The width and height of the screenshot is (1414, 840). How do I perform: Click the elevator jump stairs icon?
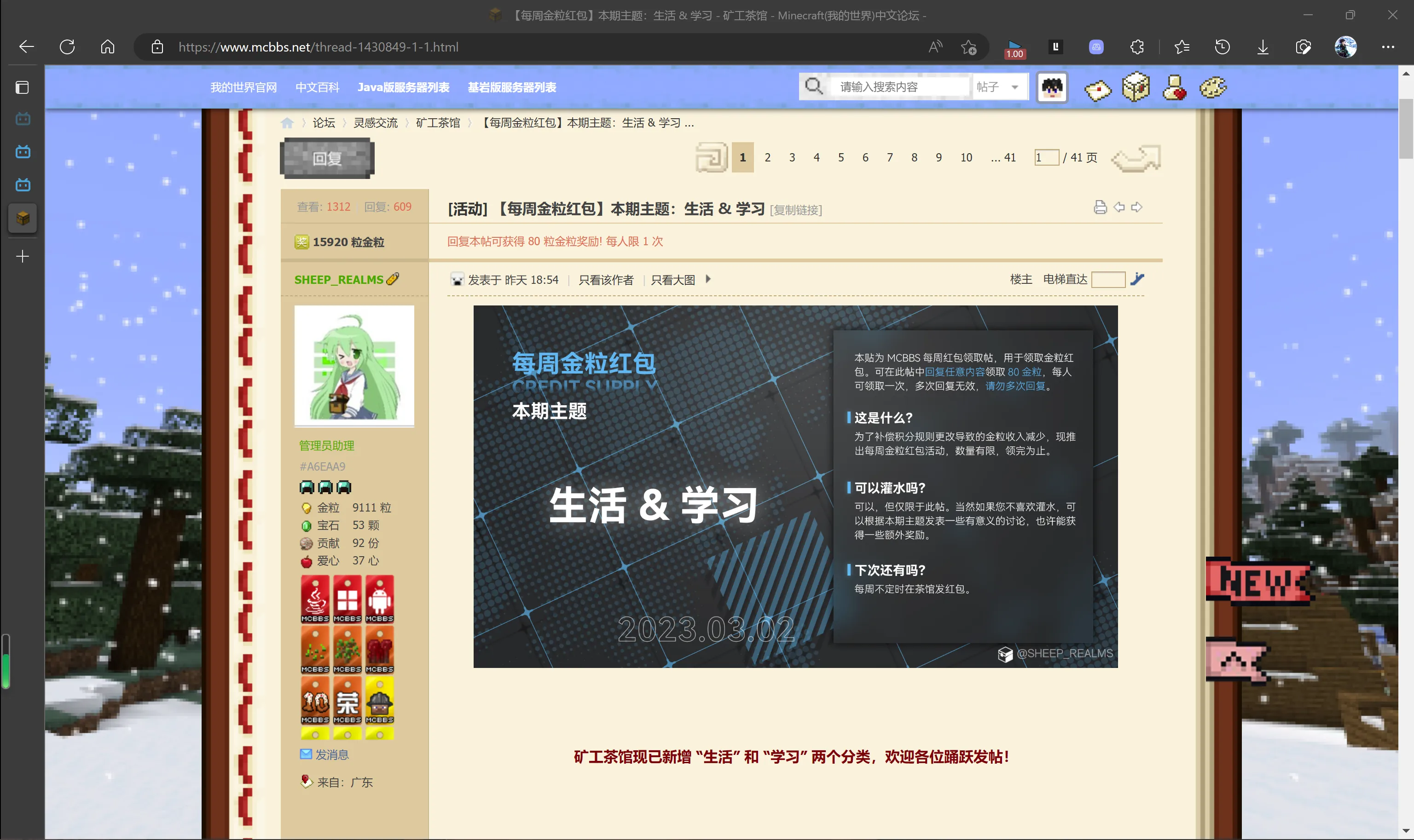[x=1137, y=279]
